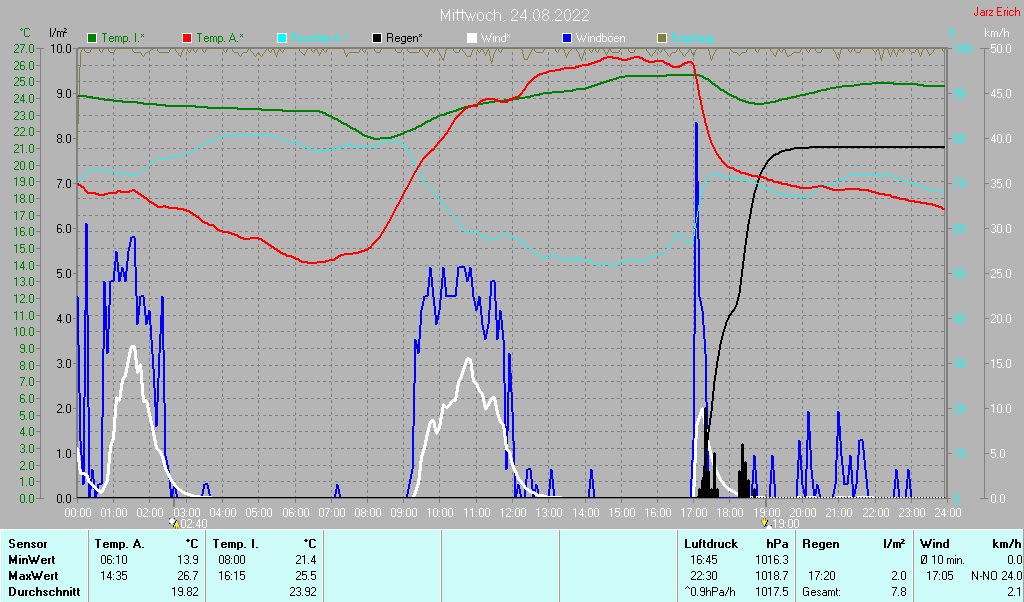Screen dimensions: 1024x602
Task: Select the Regen* legend label
Action: 405,38
